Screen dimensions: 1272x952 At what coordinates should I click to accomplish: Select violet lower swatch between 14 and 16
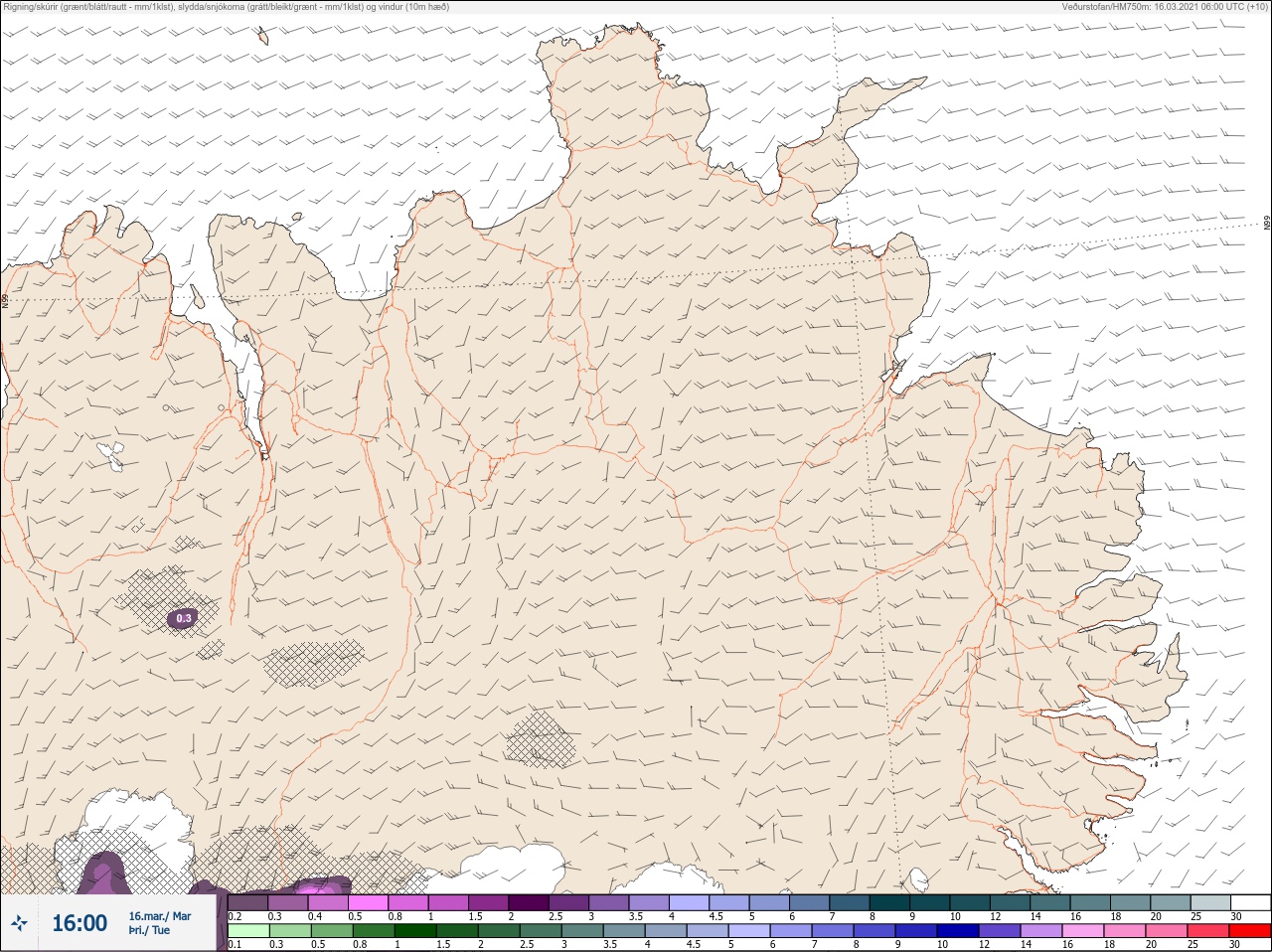click(1041, 931)
